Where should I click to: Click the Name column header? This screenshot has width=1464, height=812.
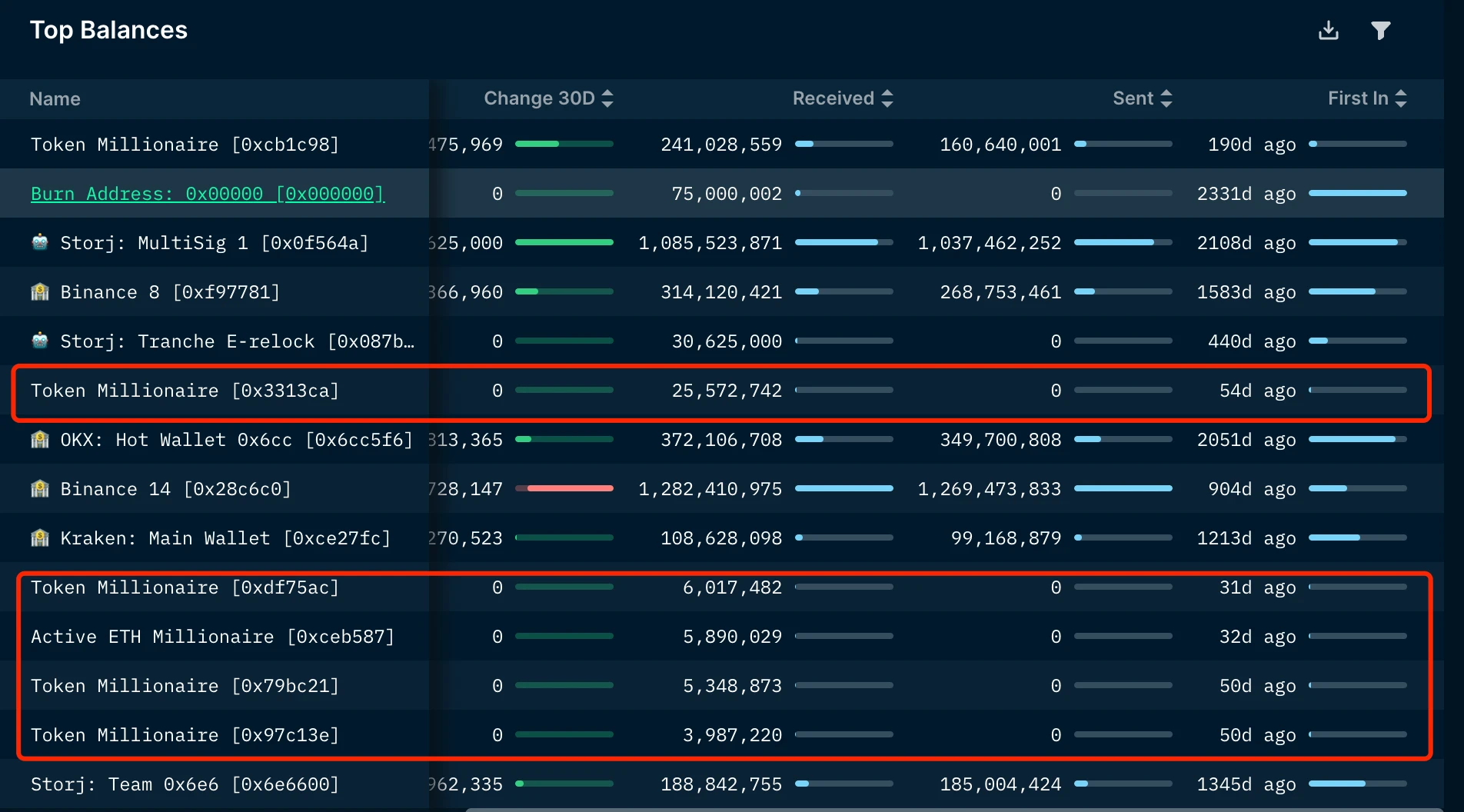[55, 98]
